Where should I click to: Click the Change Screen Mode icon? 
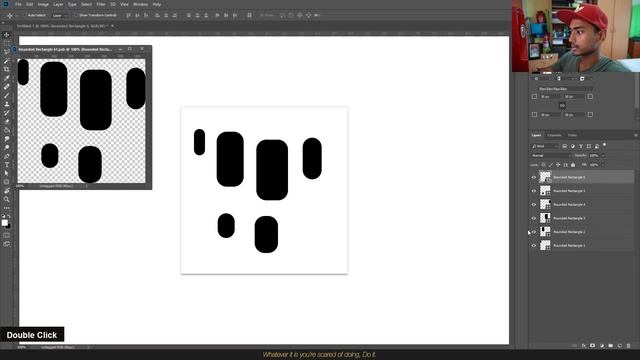click(x=7, y=244)
